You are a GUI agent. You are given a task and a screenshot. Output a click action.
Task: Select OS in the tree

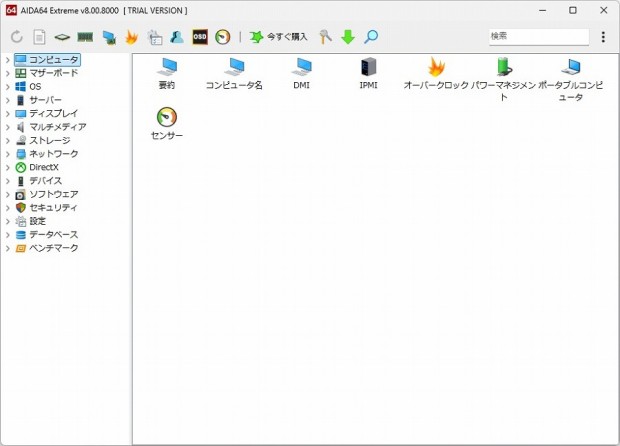28,87
